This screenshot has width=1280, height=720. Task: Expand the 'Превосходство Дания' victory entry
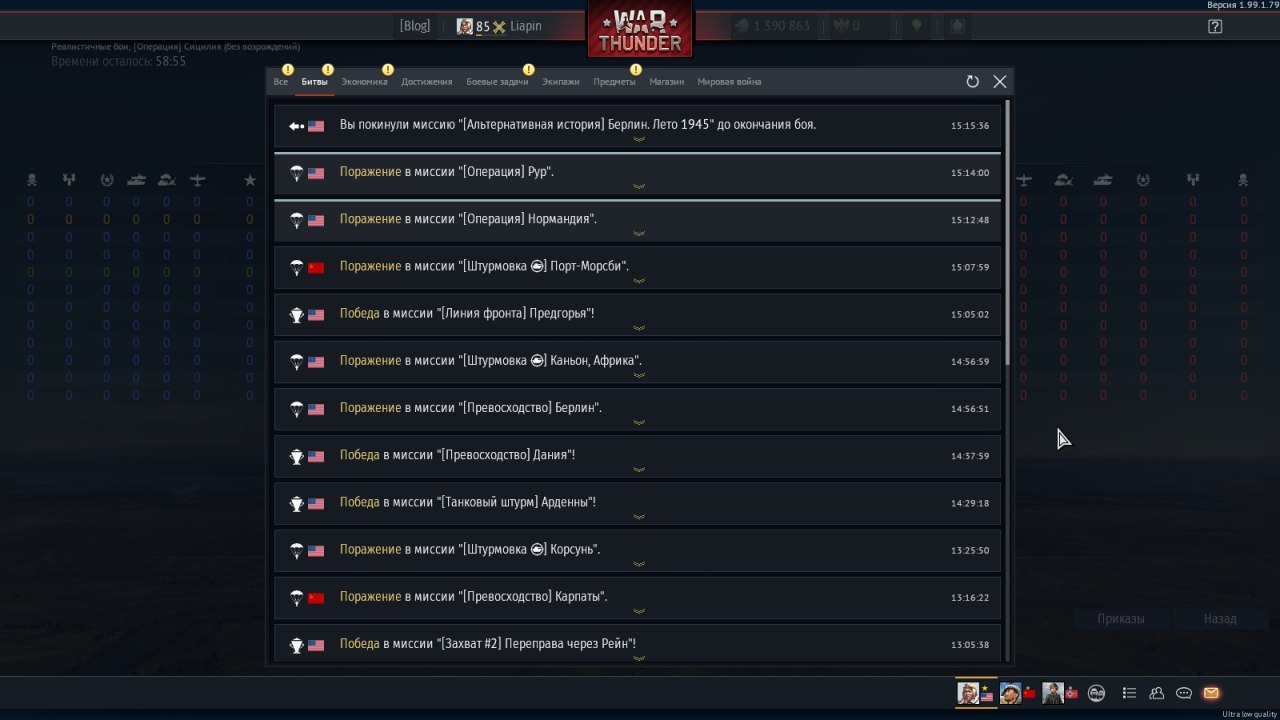click(637, 456)
